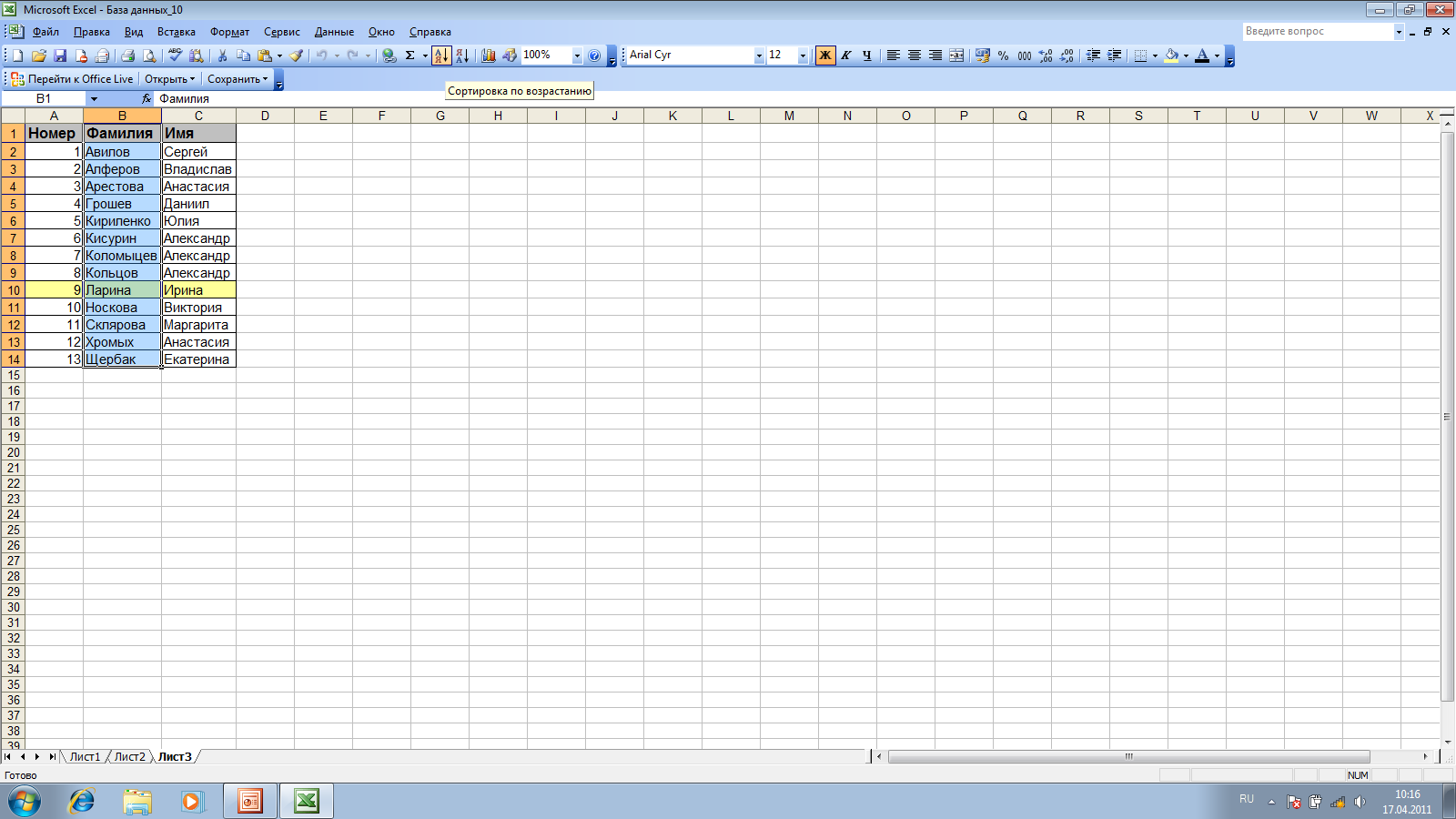Expand the 100% zoom dropdown

click(x=576, y=56)
